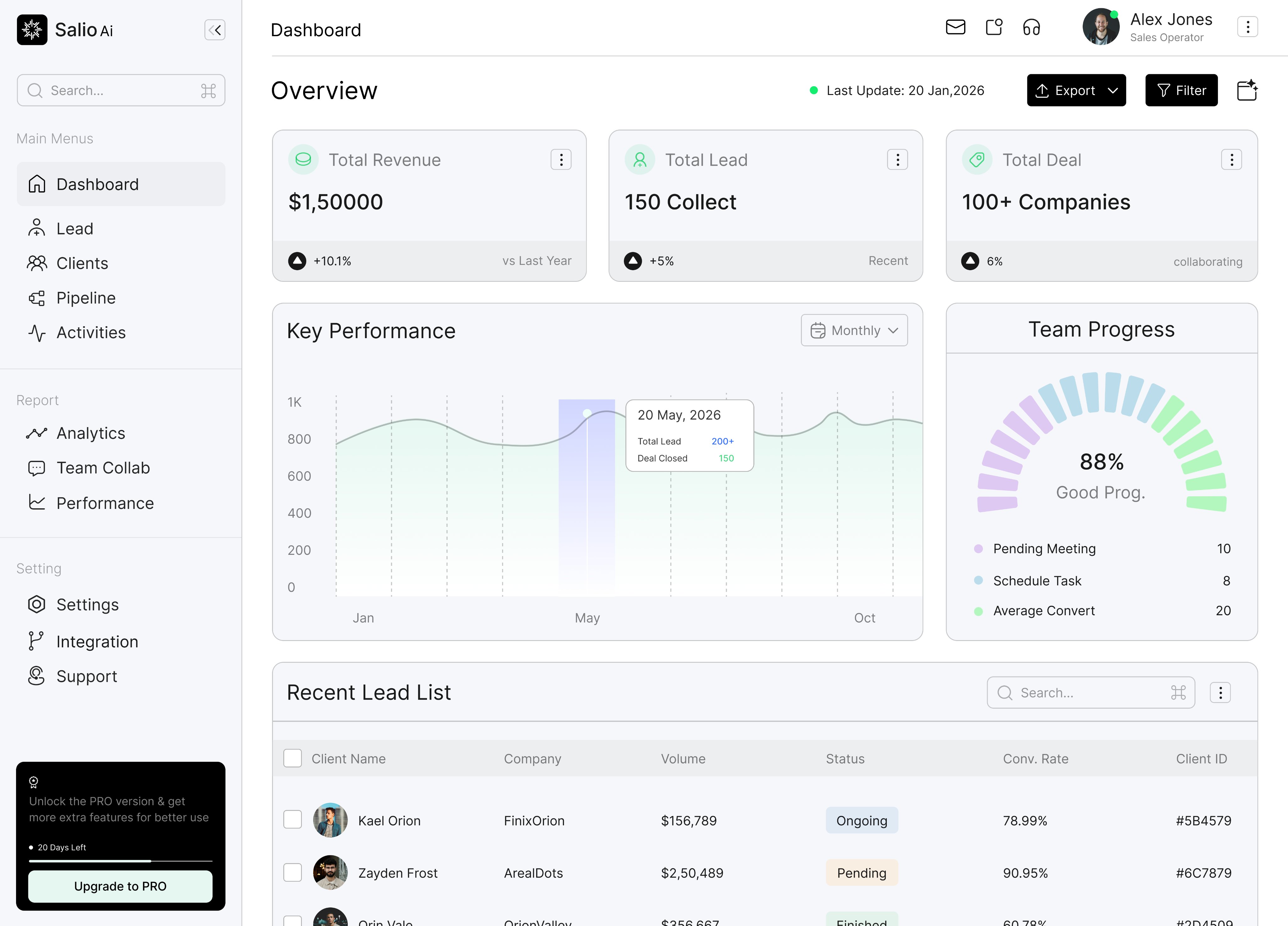Go to Analytics in Report section
The height and width of the screenshot is (926, 1288).
click(90, 433)
